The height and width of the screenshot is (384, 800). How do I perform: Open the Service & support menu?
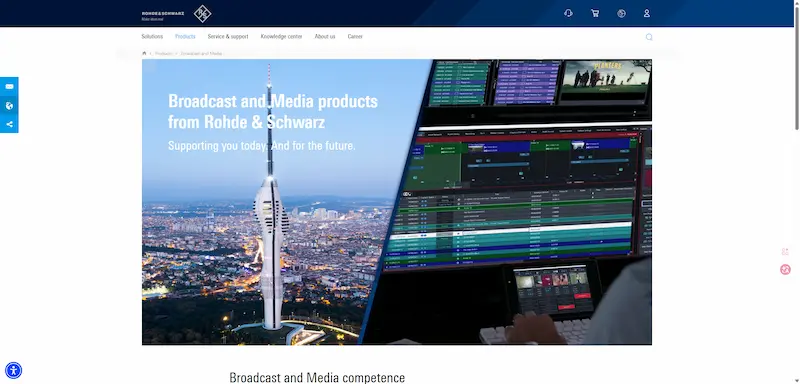(228, 37)
